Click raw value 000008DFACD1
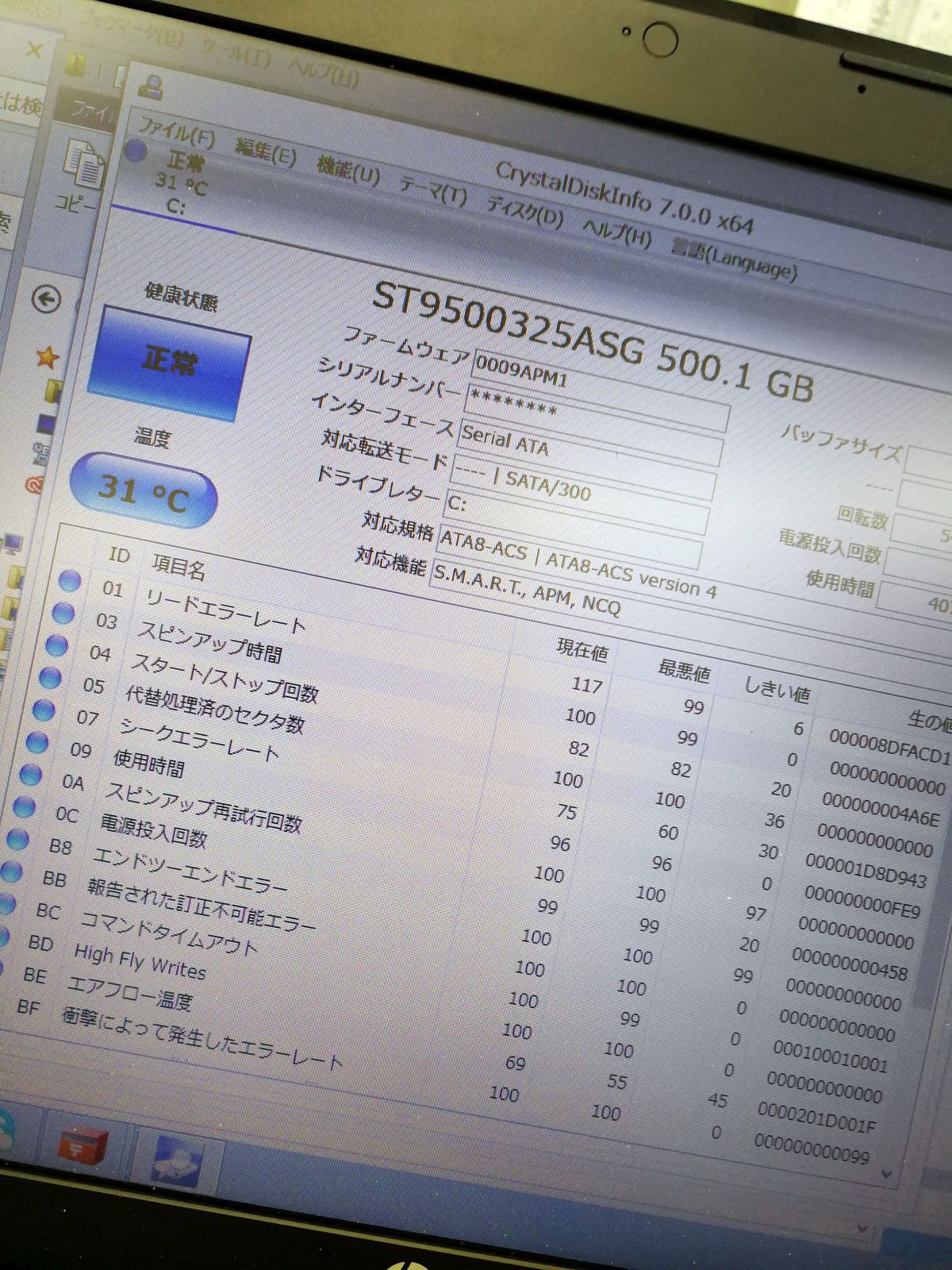Screen dimensions: 952x1270 (x=889, y=746)
